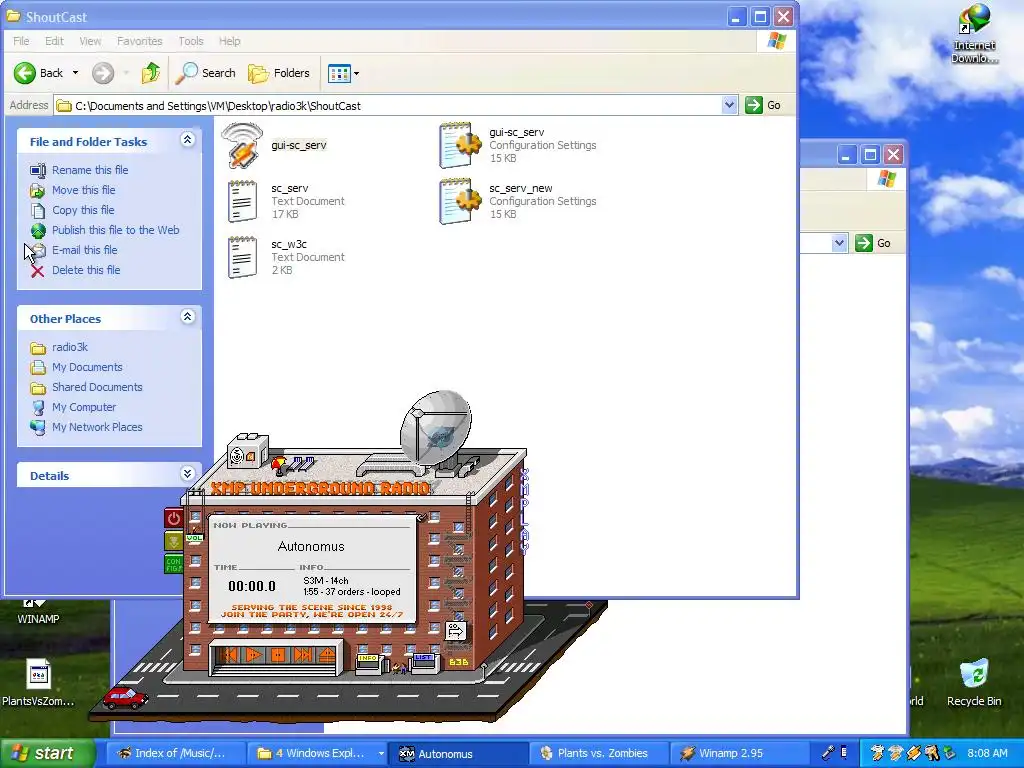Viewport: 1024px width, 768px height.
Task: Open the Tools menu
Action: (191, 41)
